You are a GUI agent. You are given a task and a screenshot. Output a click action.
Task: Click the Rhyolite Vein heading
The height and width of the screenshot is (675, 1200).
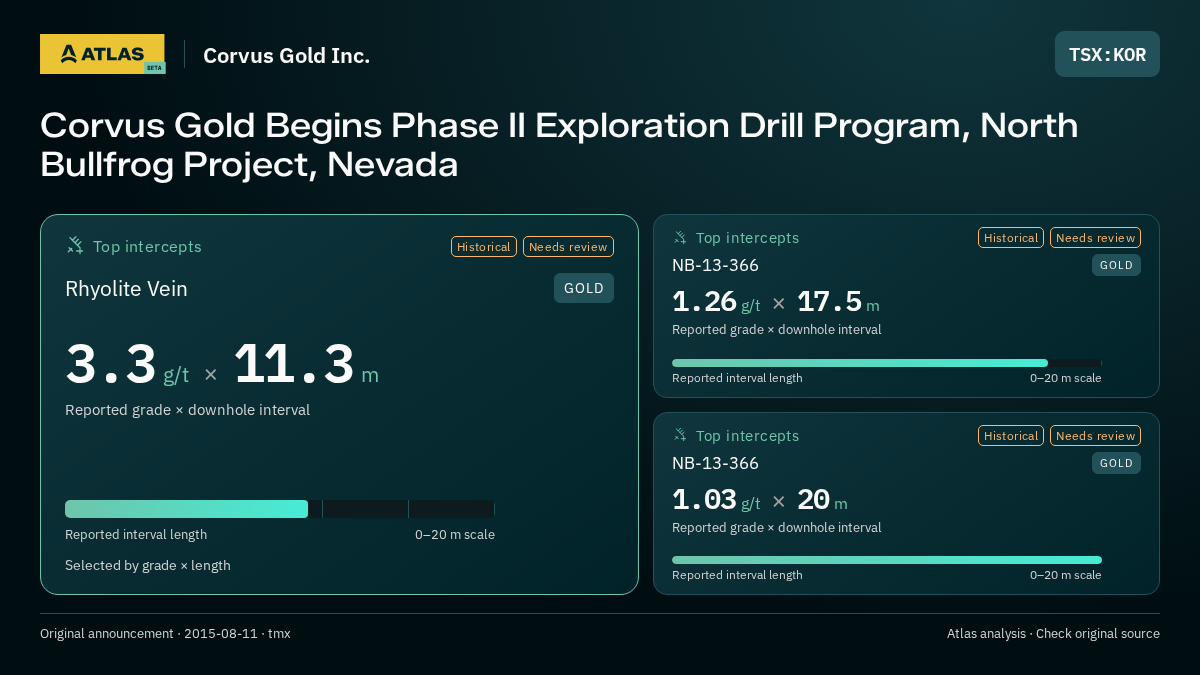click(126, 289)
